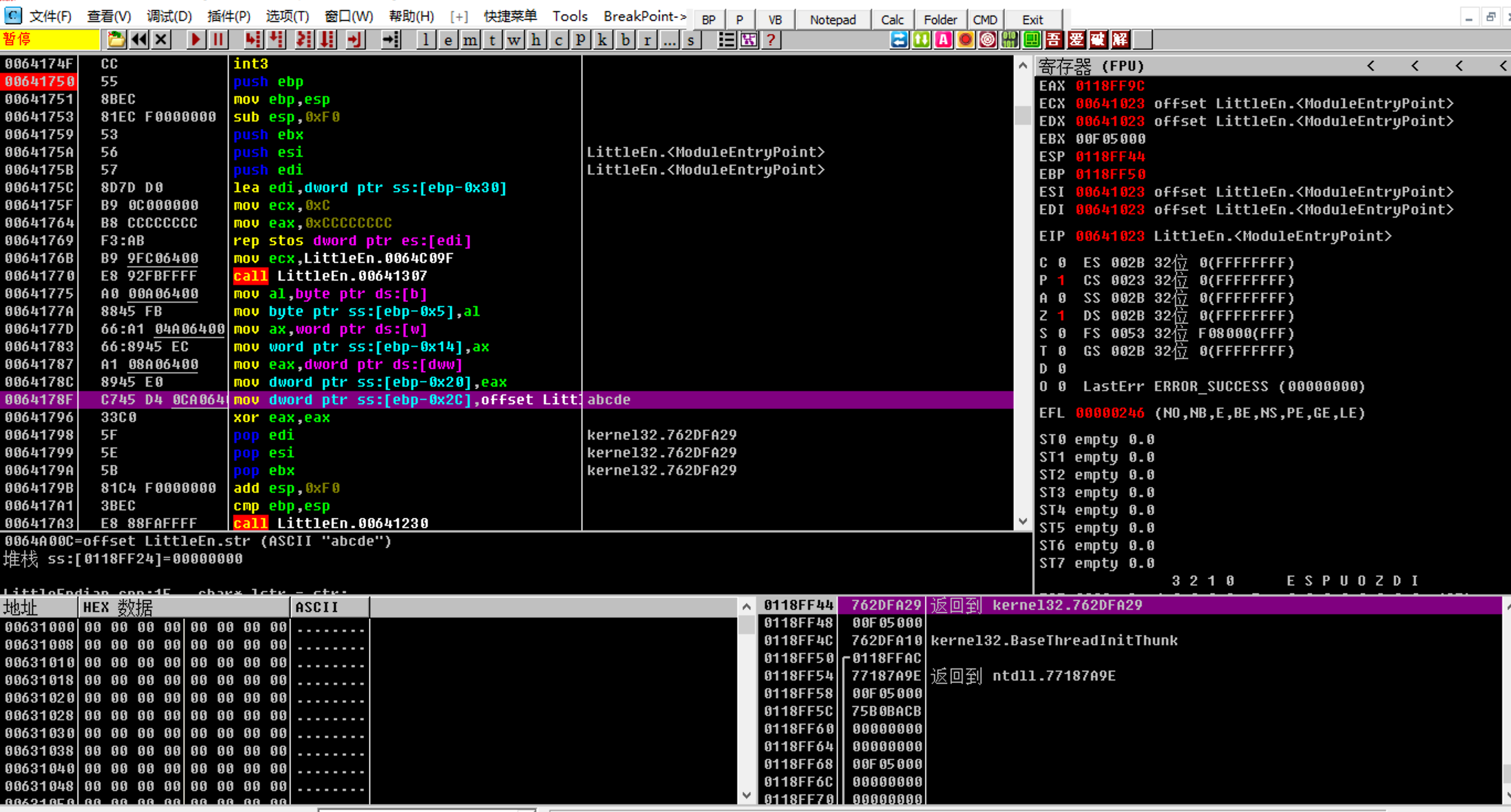The image size is (1511, 812).
Task: Run the program with the red play icon
Action: click(x=195, y=40)
